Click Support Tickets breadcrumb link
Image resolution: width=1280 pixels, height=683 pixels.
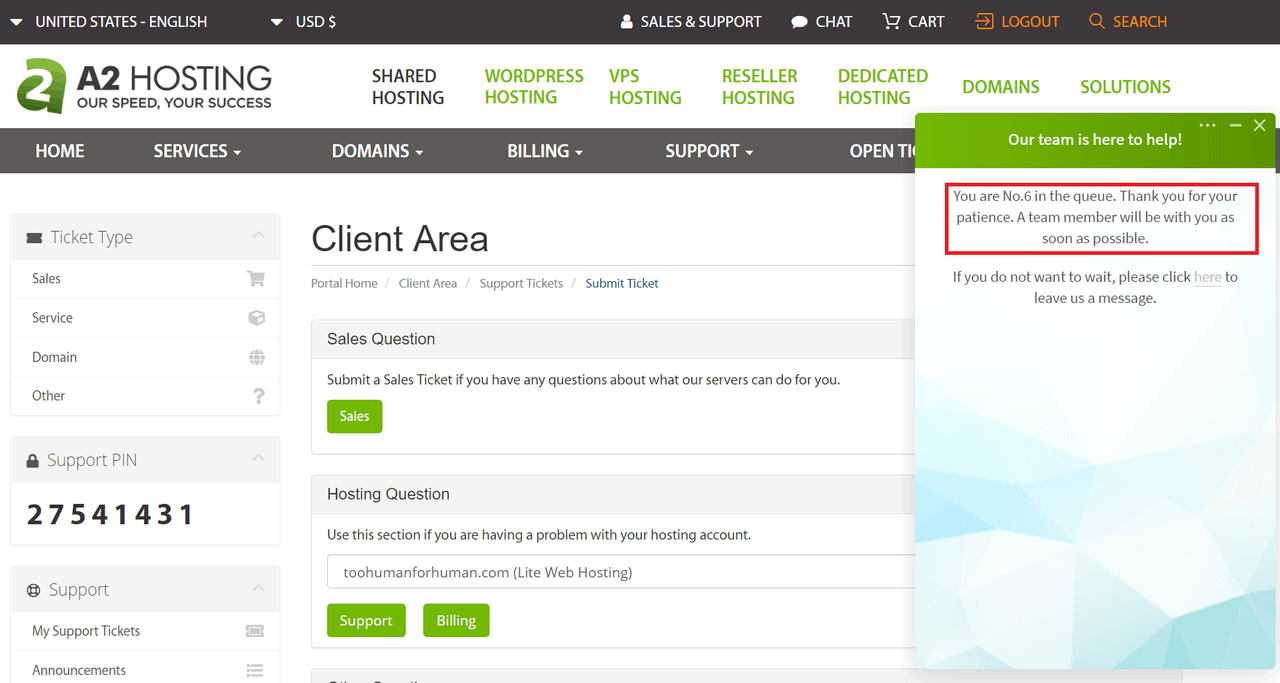(521, 283)
